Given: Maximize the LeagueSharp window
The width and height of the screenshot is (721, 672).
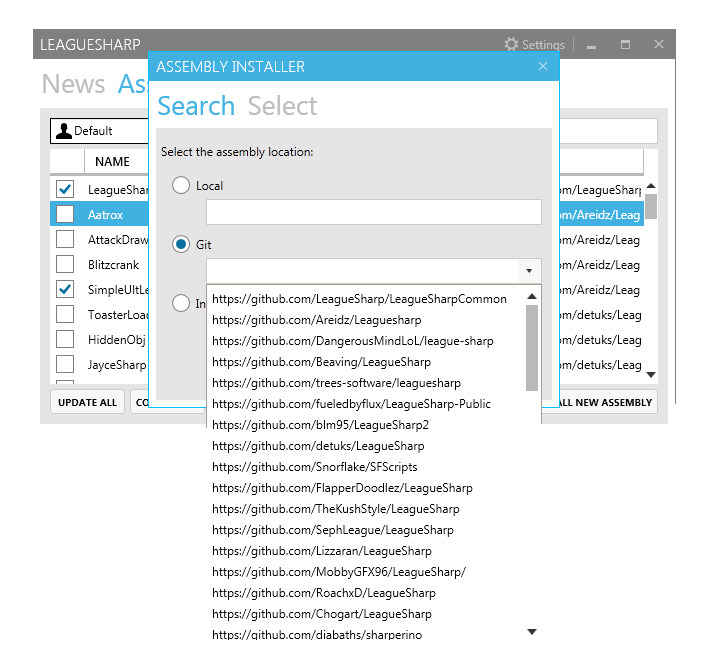Looking at the screenshot, I should [x=625, y=45].
